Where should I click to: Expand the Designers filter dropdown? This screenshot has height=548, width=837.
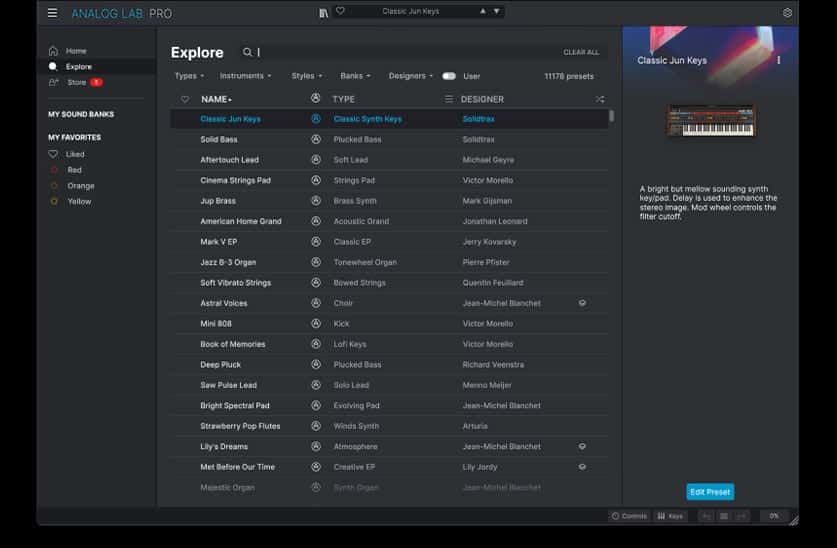(411, 76)
